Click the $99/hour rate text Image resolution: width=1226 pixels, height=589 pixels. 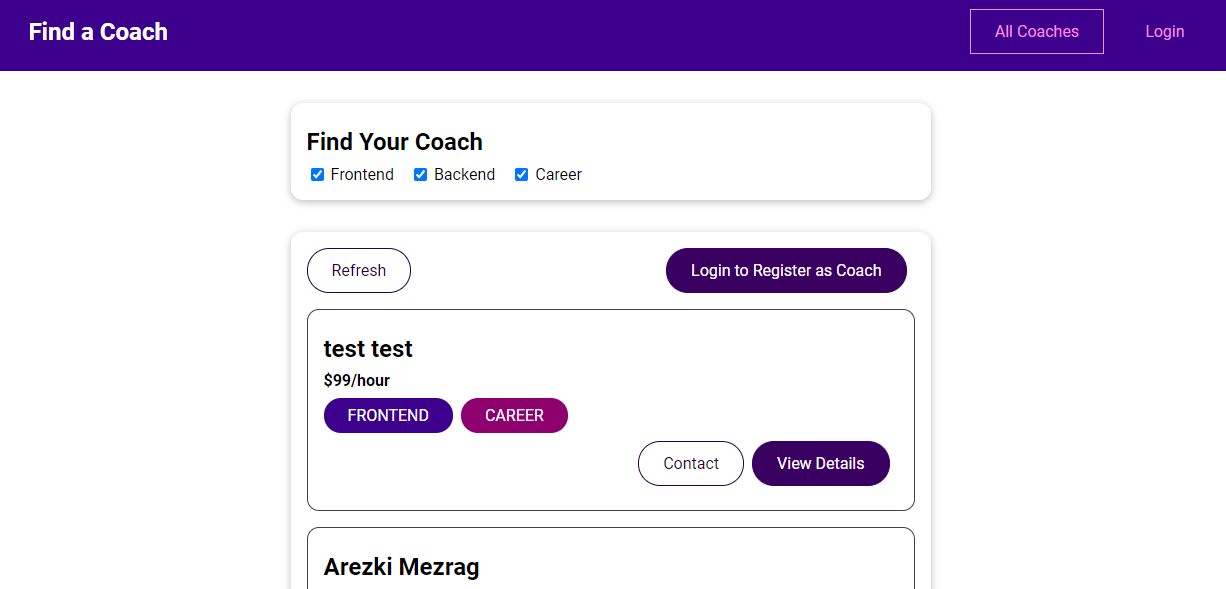[x=356, y=380]
